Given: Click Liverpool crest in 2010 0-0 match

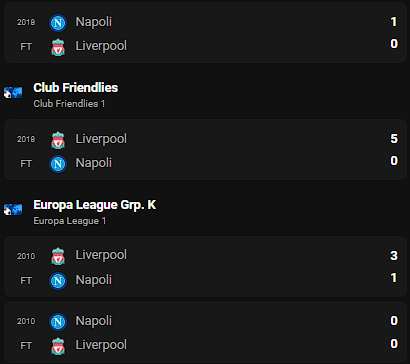Looking at the screenshot, I should [58, 346].
